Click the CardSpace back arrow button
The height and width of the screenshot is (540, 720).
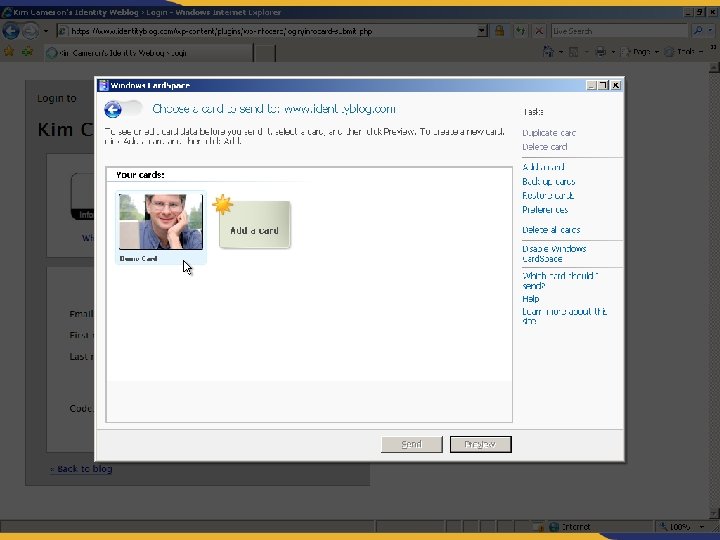coord(113,109)
